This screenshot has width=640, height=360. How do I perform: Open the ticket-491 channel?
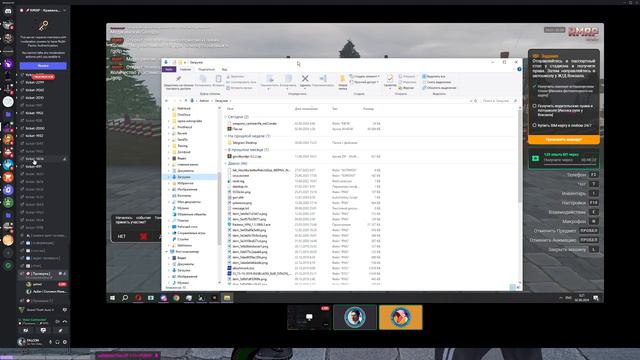[x=33, y=167]
